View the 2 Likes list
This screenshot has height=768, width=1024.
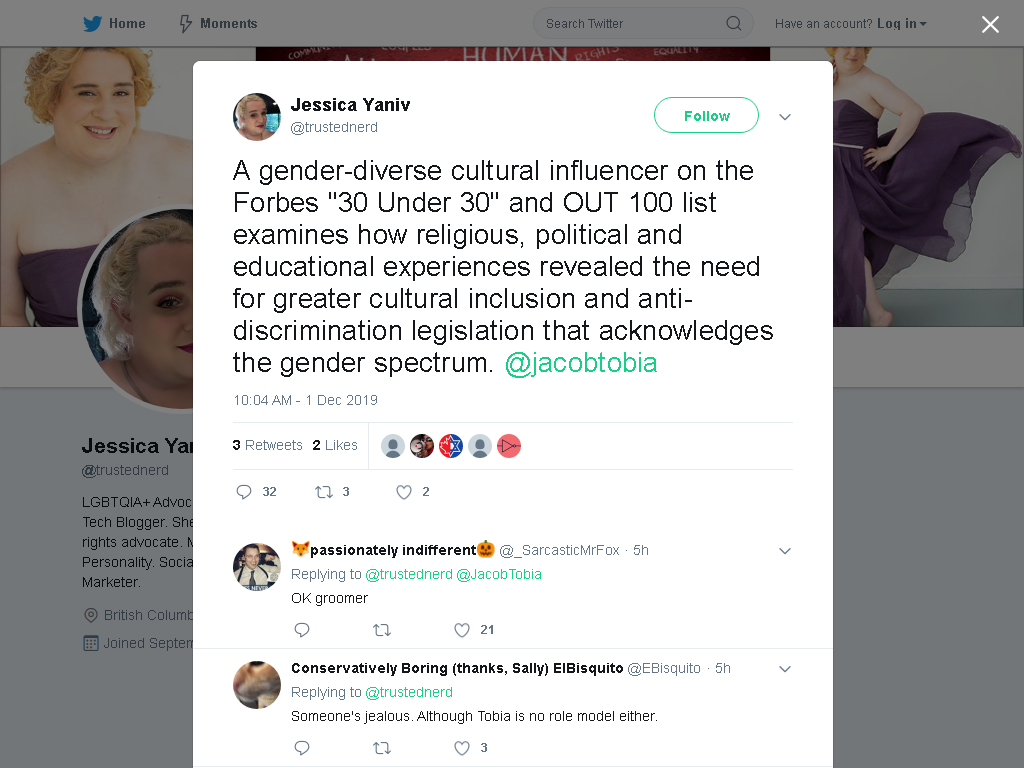coord(335,445)
